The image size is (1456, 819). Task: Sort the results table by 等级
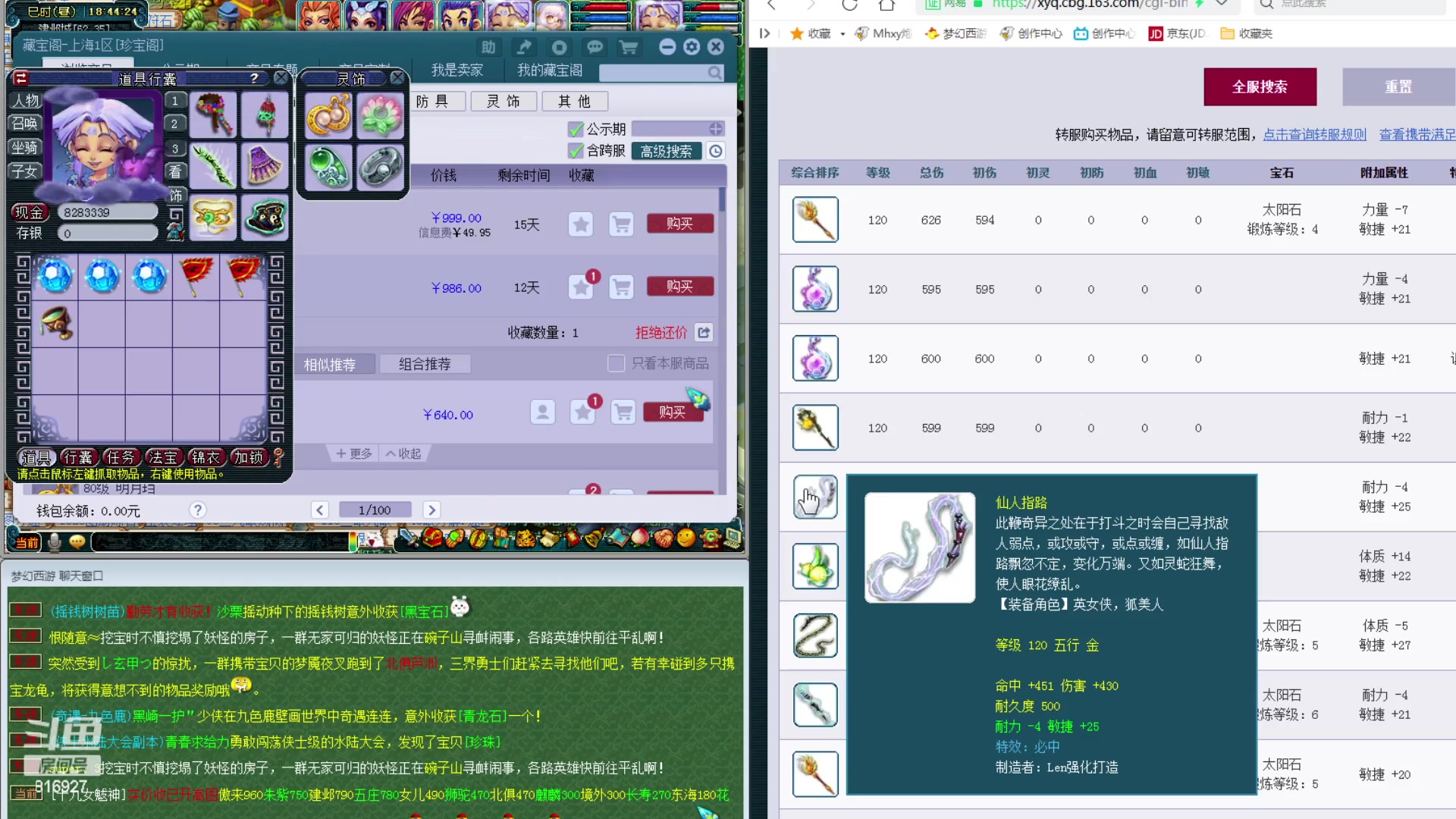877,173
